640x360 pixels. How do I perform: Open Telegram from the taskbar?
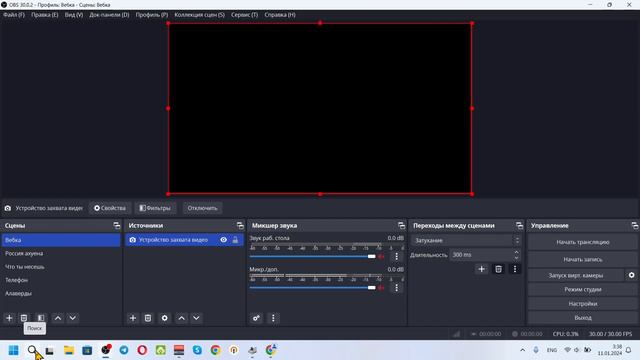[124, 350]
